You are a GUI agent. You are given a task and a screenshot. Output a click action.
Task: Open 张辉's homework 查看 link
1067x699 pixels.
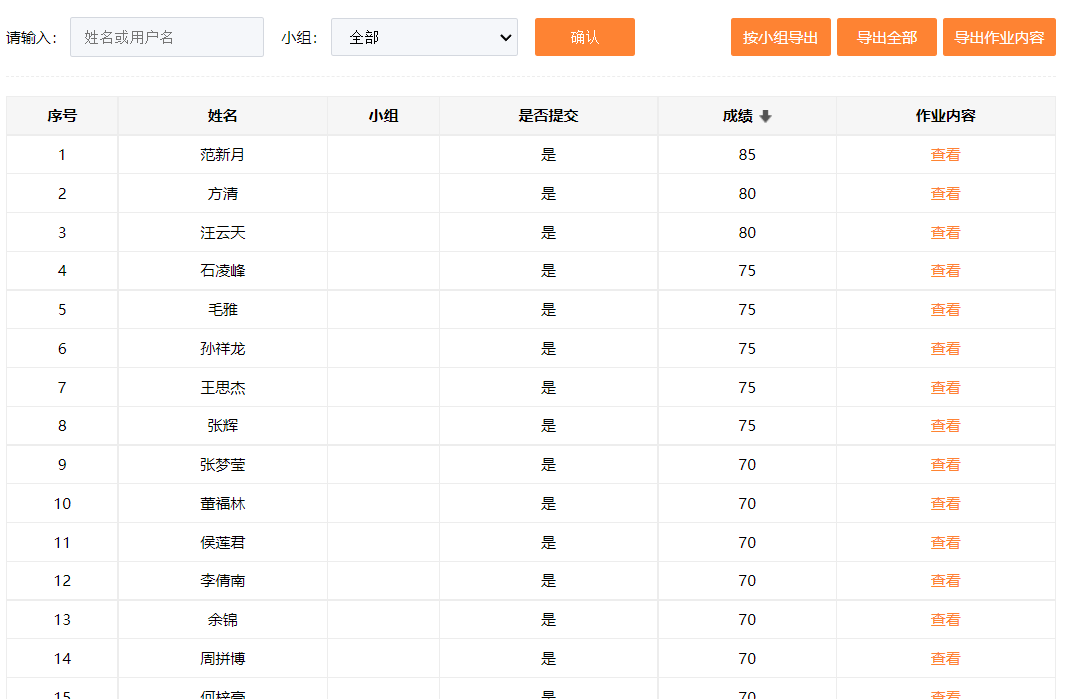point(945,426)
